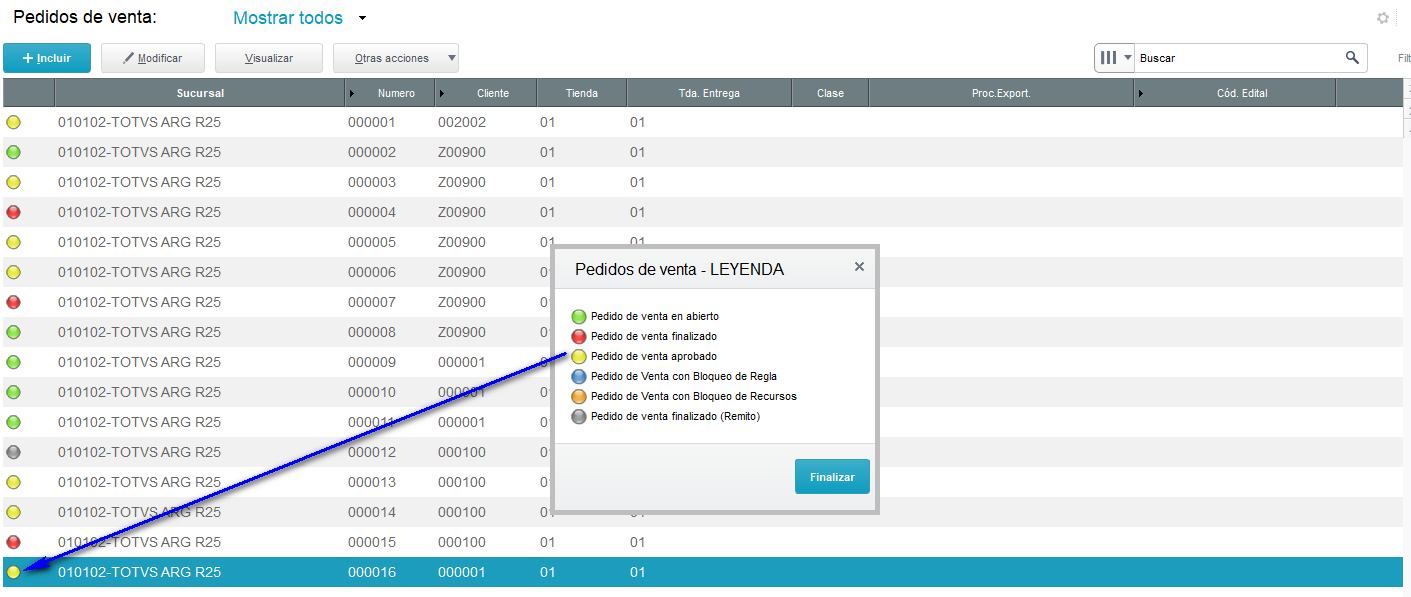The image size is (1411, 597).
Task: Select order number 000001 cell
Action: [372, 123]
